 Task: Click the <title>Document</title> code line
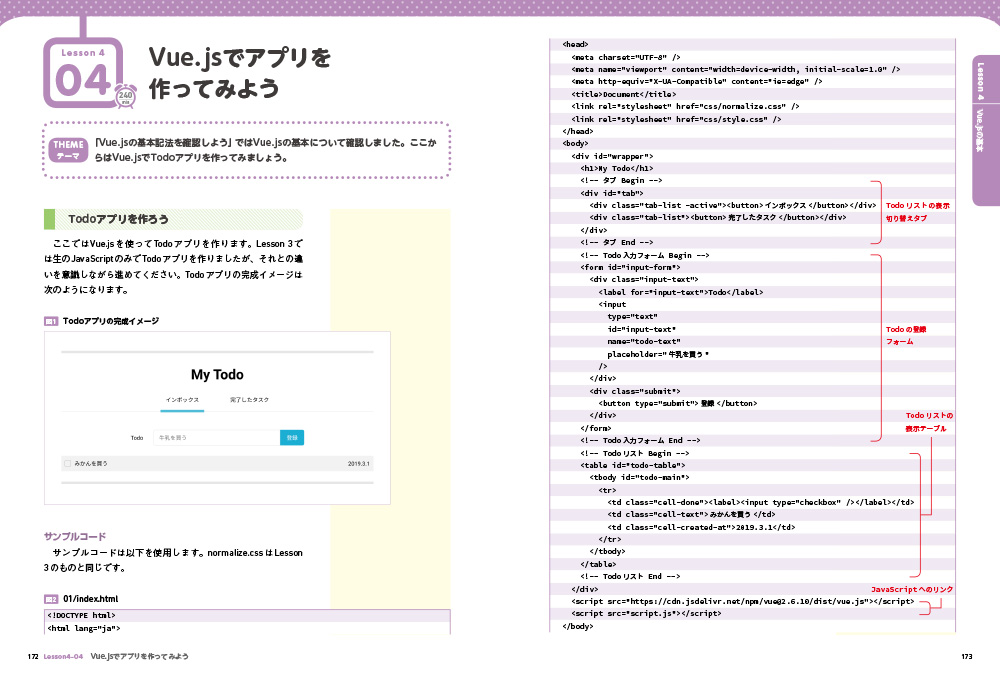pyautogui.click(x=624, y=94)
